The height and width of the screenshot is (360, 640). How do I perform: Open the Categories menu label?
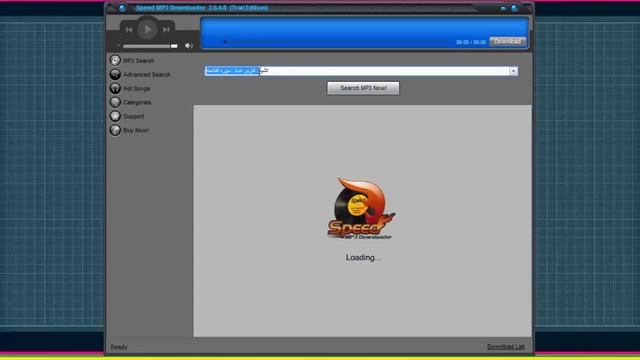click(x=137, y=102)
